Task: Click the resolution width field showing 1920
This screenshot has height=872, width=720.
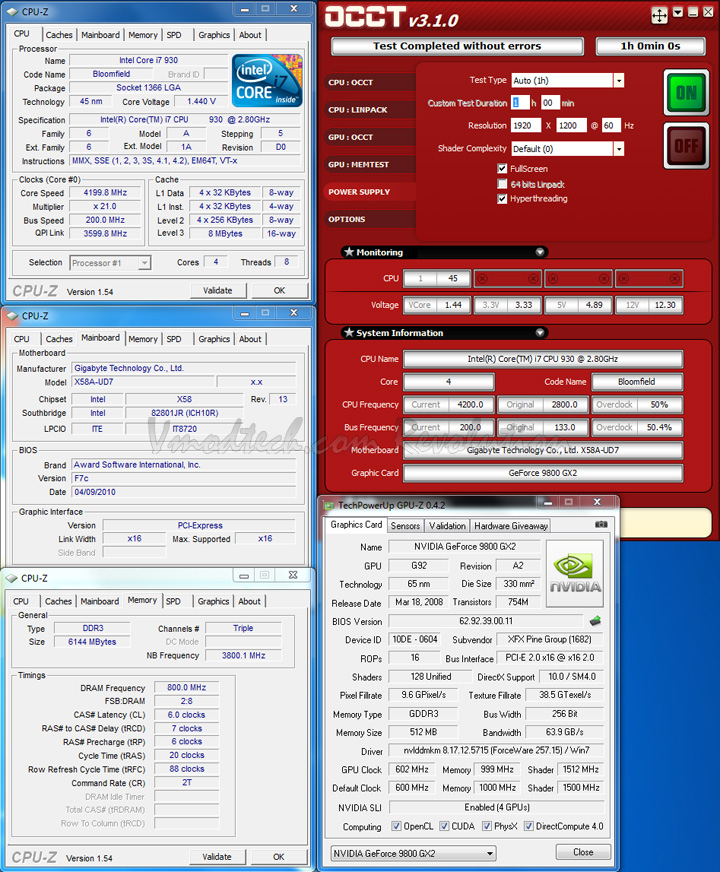Action: pos(526,126)
